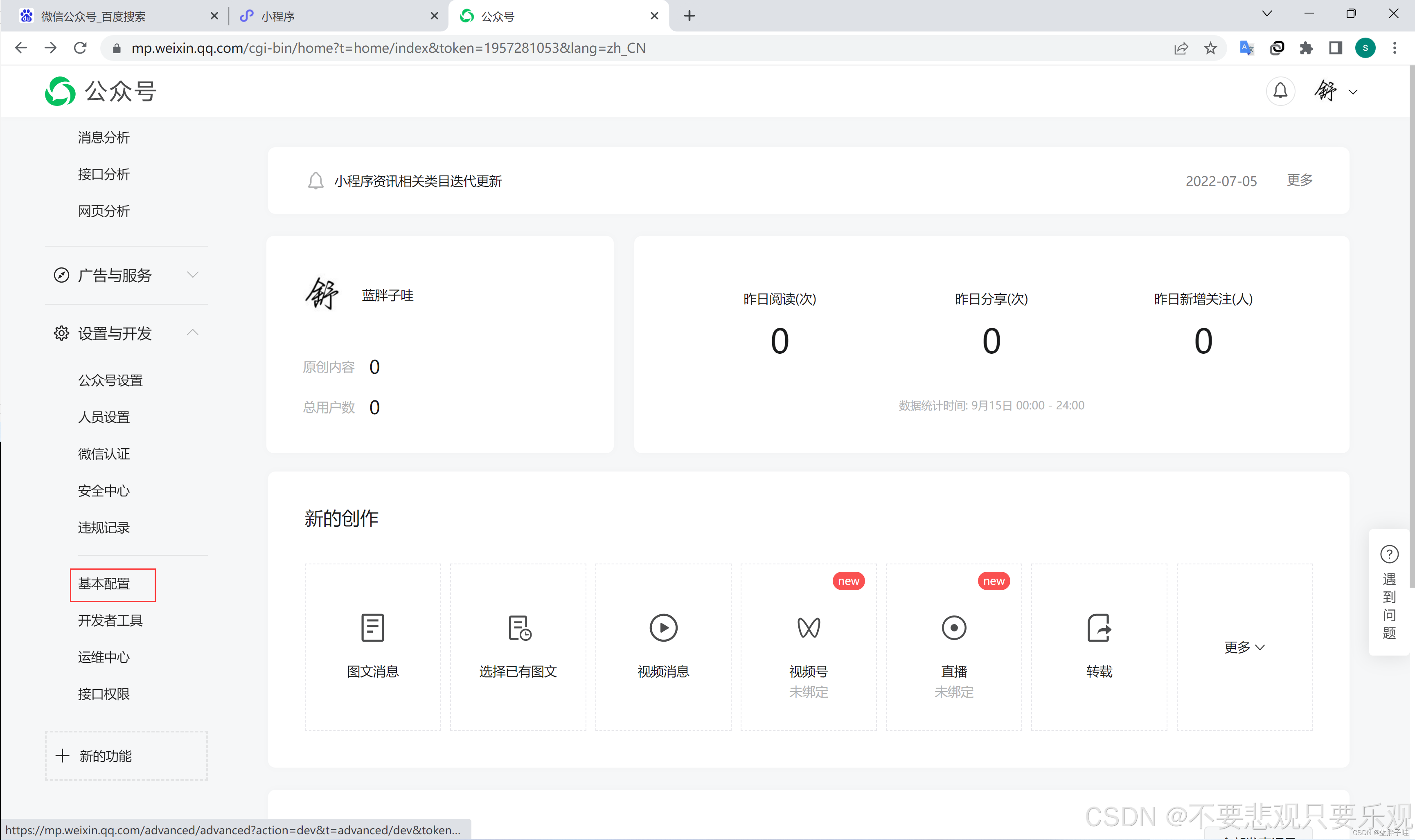The image size is (1415, 840).
Task: Click the 设置与开发 gear icon
Action: pos(61,333)
